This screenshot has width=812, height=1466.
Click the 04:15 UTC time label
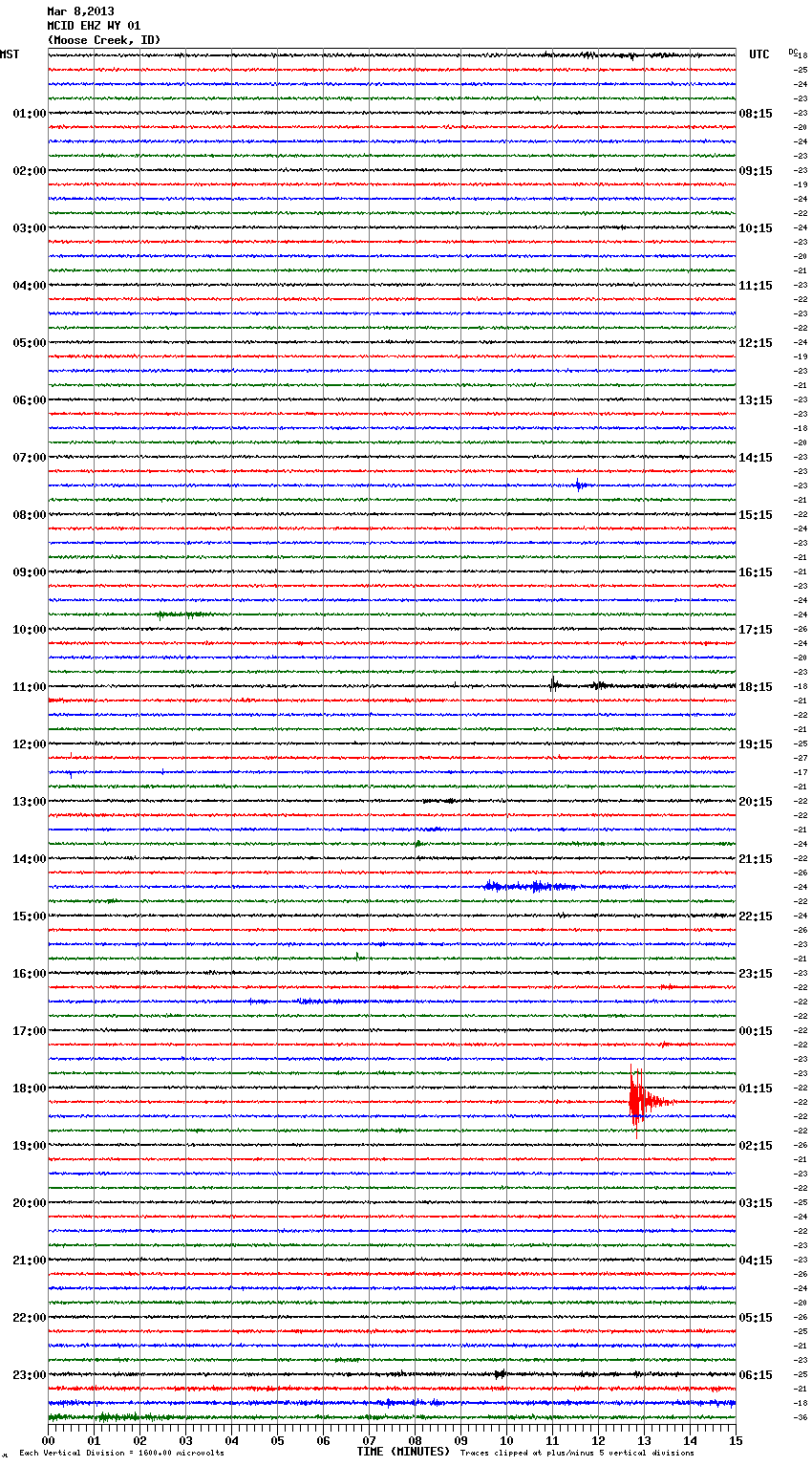[x=756, y=1261]
